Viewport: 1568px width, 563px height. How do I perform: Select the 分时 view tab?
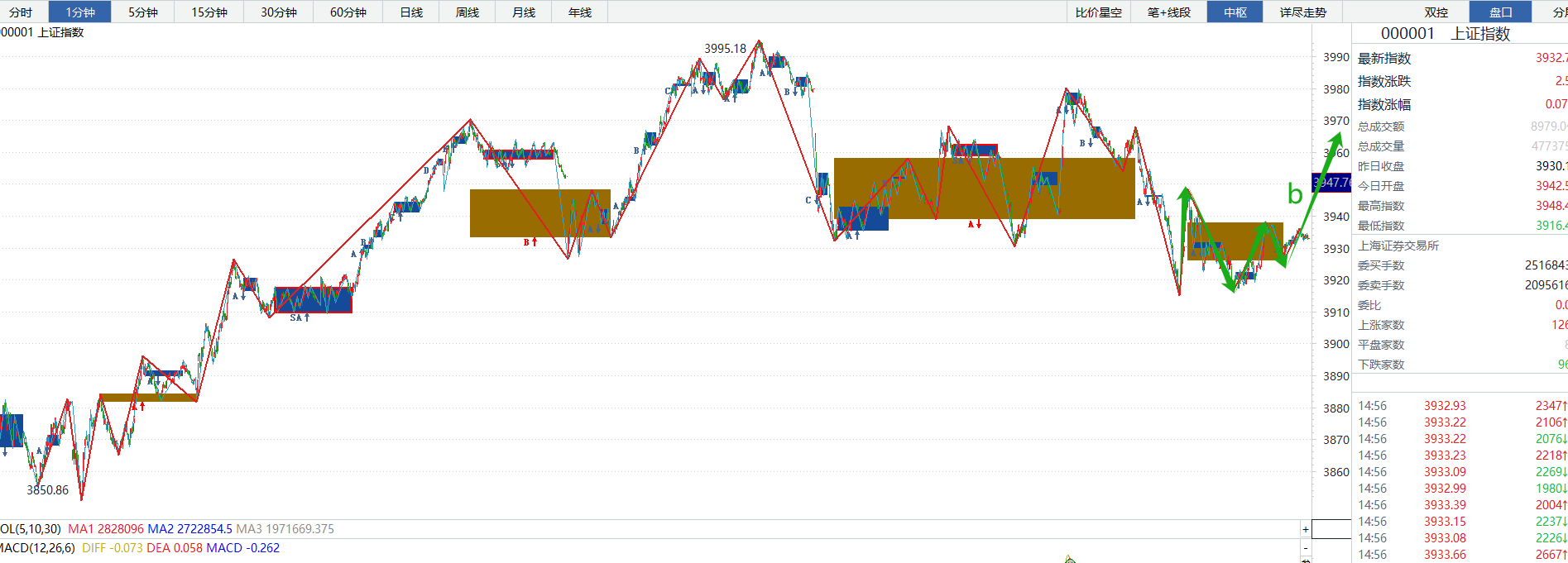point(21,12)
